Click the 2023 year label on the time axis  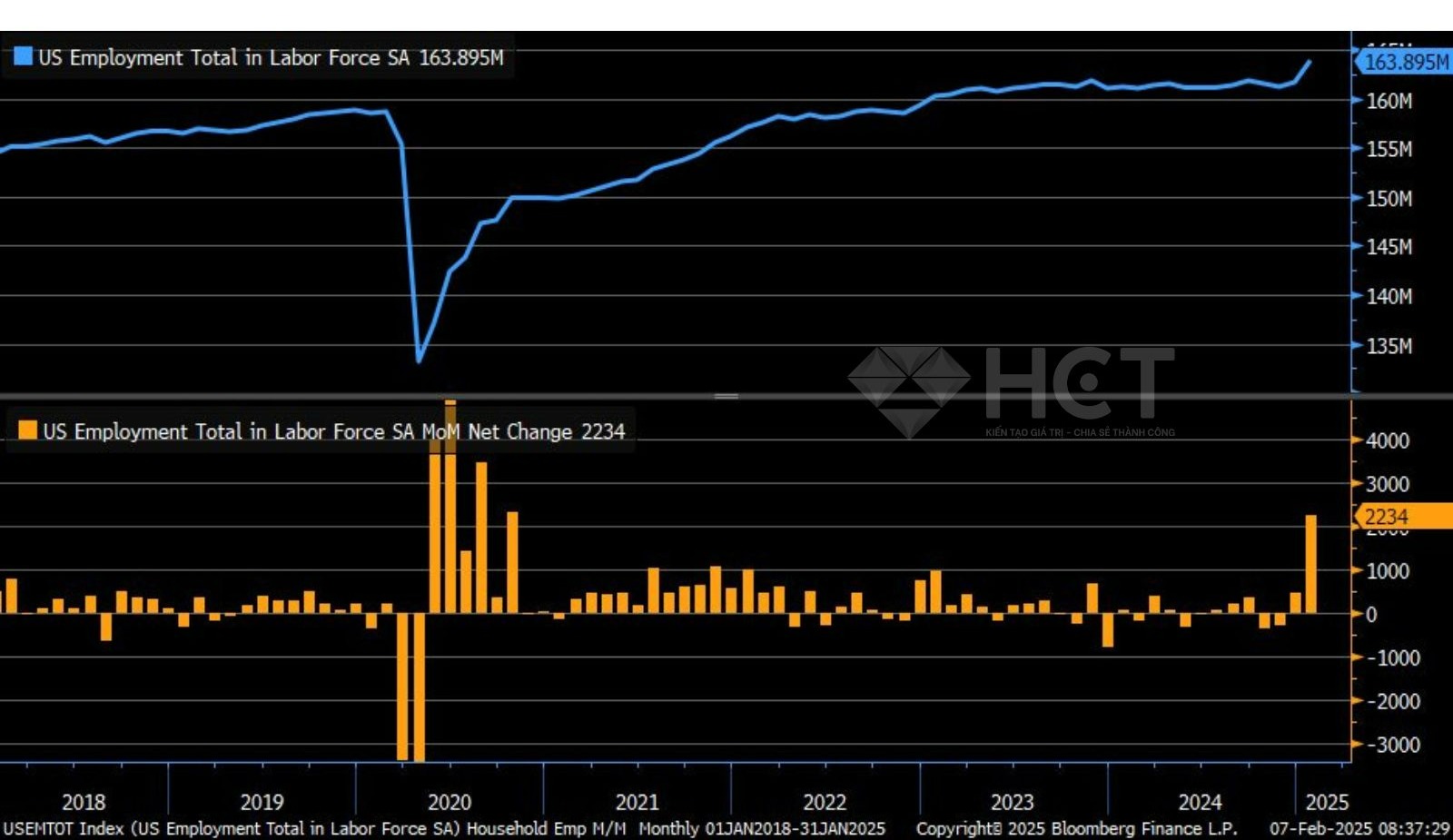(x=1012, y=803)
